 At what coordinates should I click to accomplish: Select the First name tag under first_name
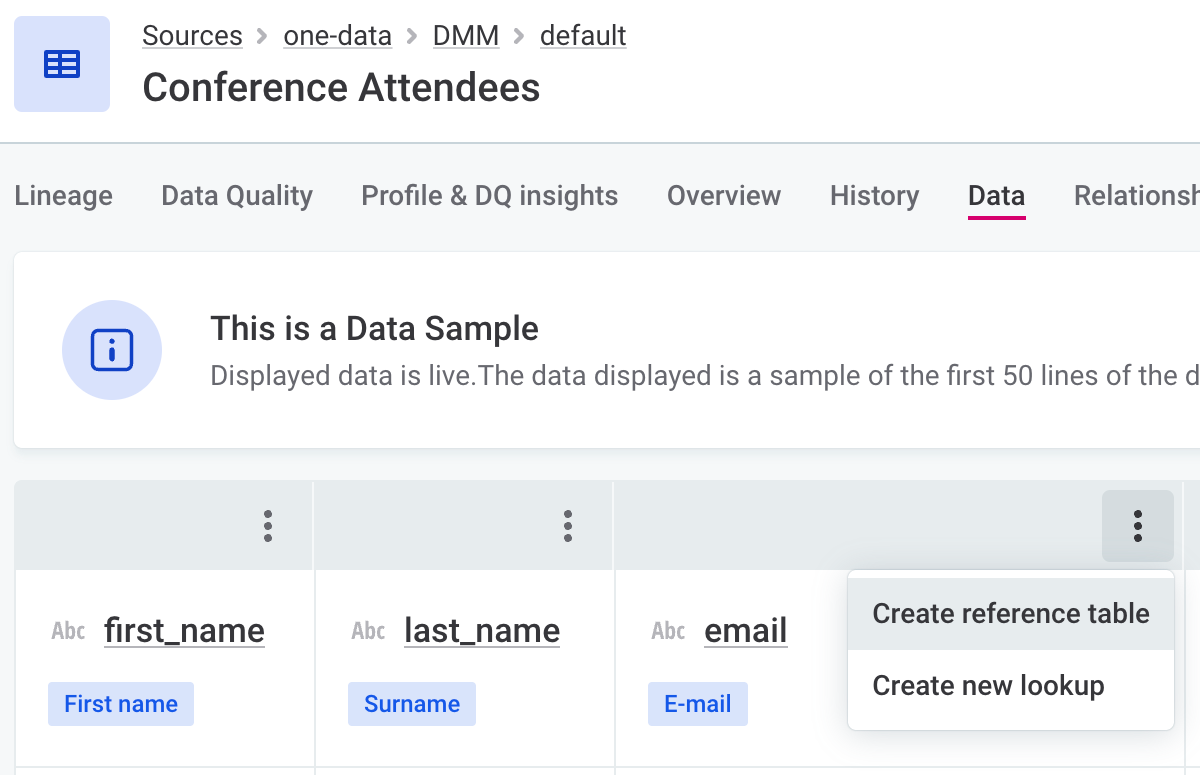click(x=120, y=704)
